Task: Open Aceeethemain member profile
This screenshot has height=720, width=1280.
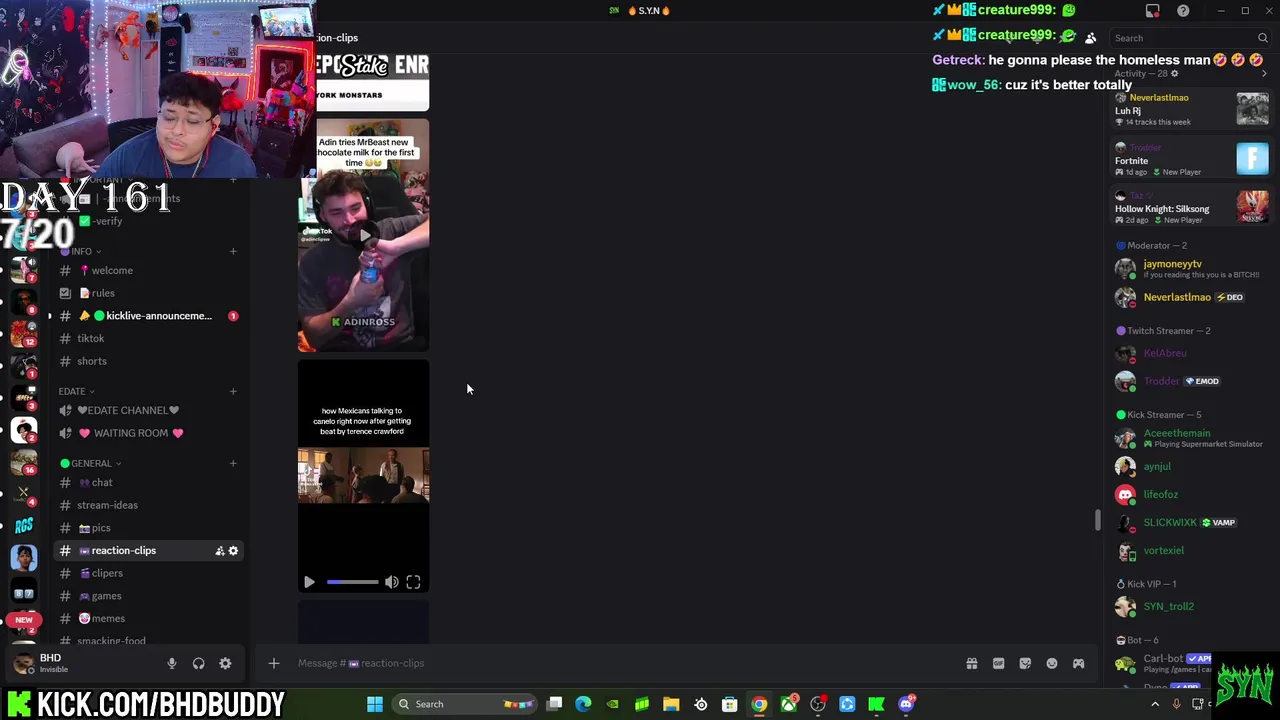Action: click(1191, 438)
